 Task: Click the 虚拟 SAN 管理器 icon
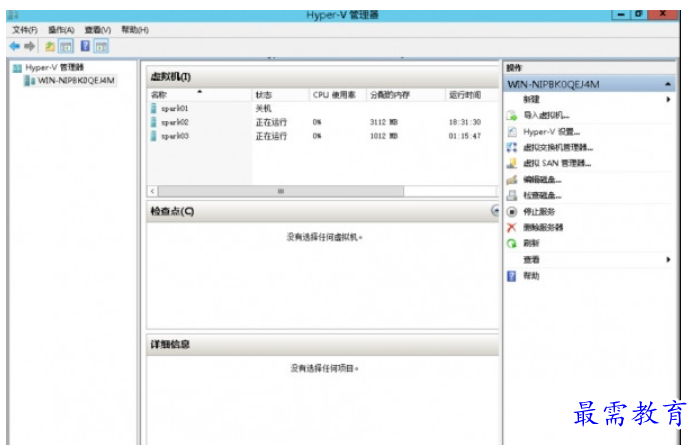[512, 164]
